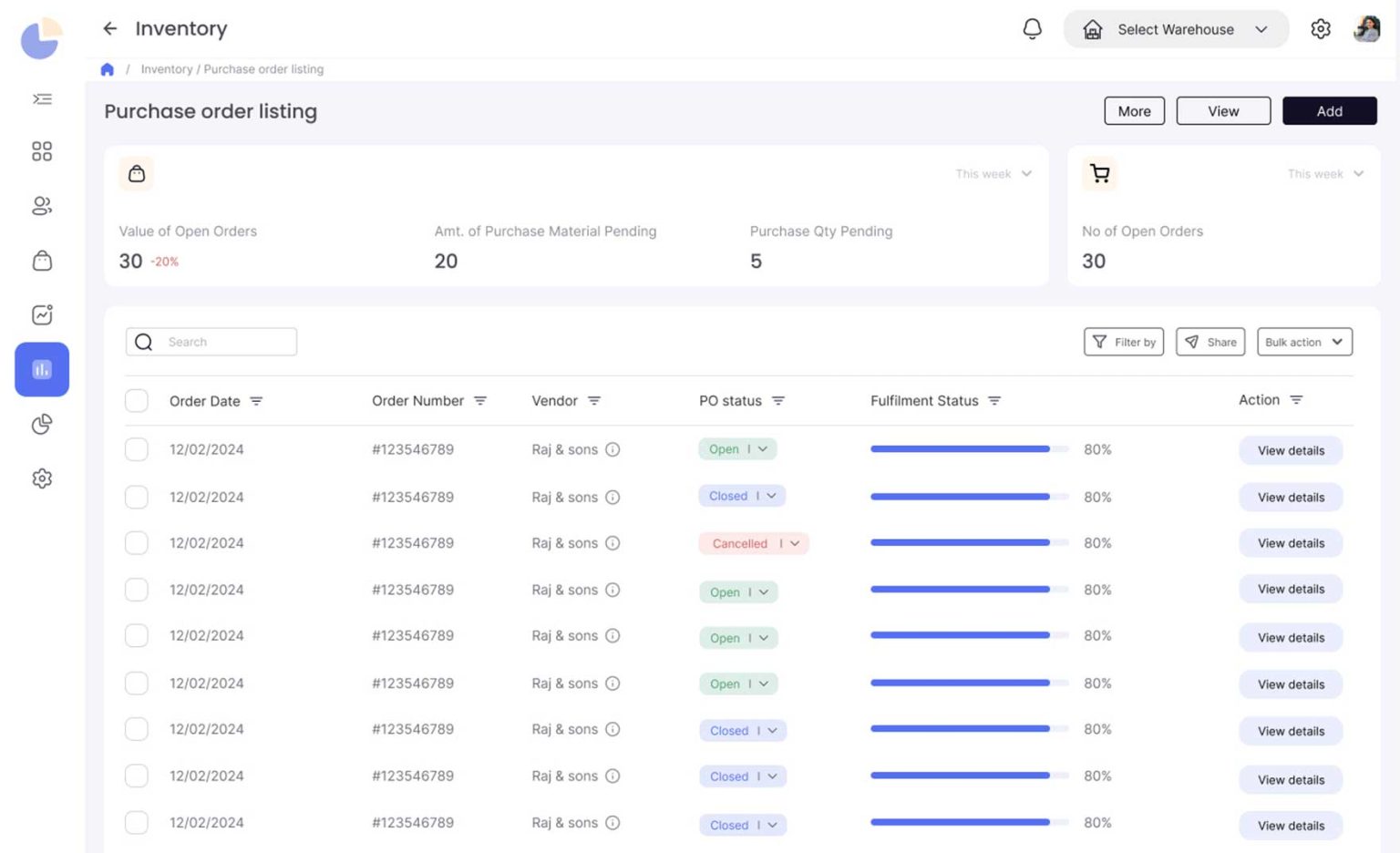Open the shopping bag section in sidebar
This screenshot has width=1400, height=853.
coord(42,261)
